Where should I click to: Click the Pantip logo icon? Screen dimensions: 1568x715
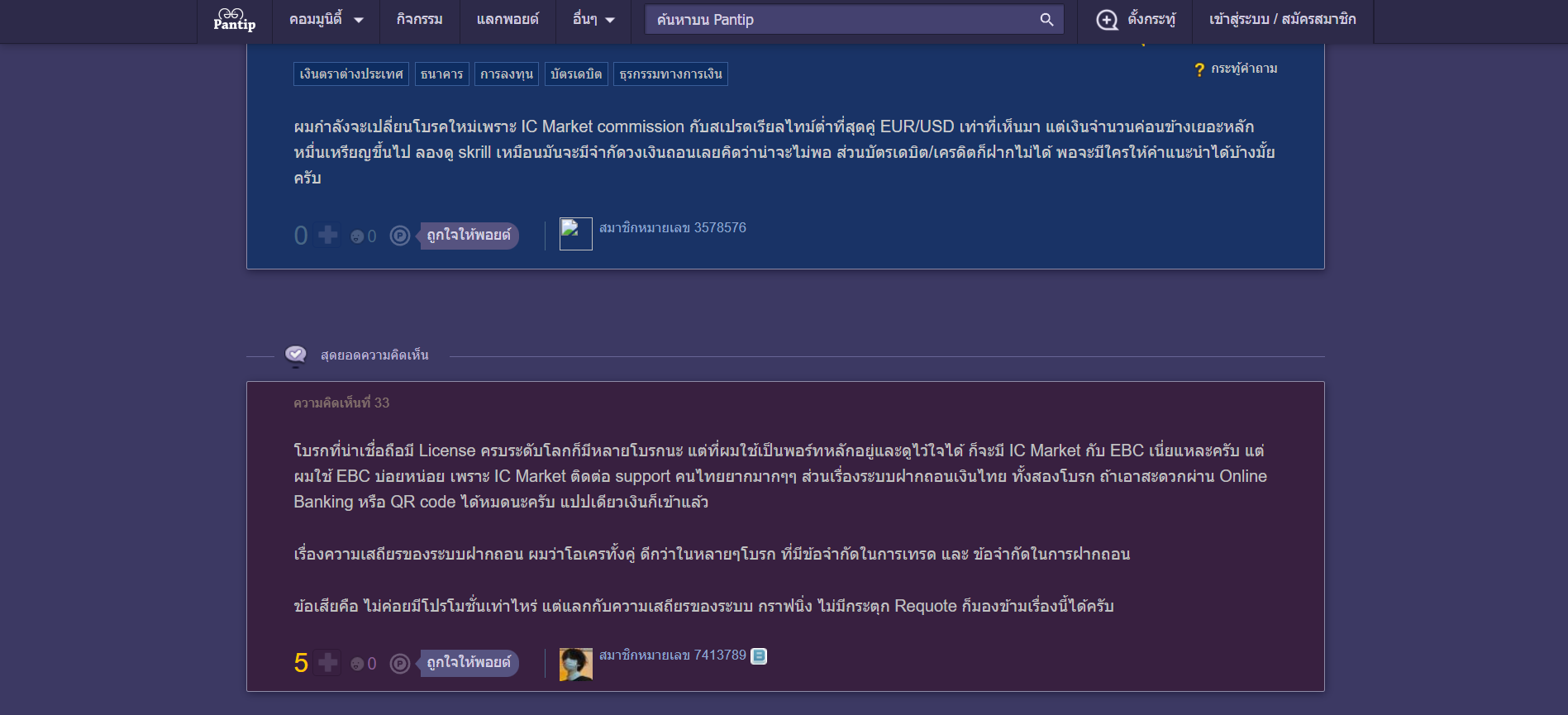click(x=234, y=19)
